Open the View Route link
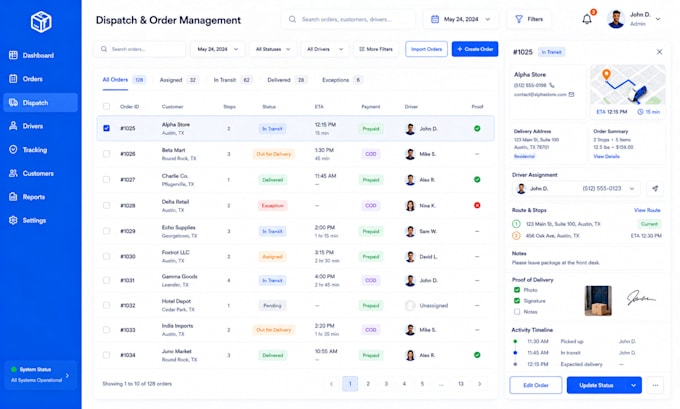The height and width of the screenshot is (409, 680). [647, 210]
